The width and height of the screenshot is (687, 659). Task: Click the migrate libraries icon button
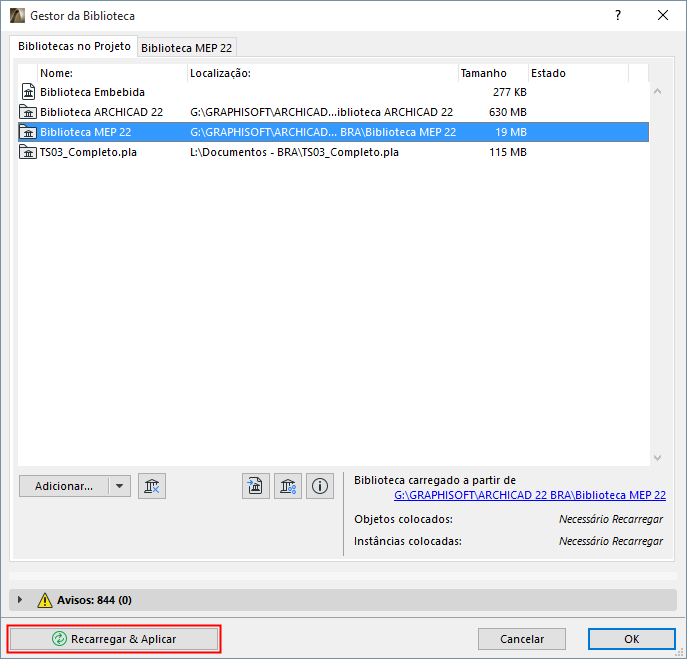(x=287, y=486)
